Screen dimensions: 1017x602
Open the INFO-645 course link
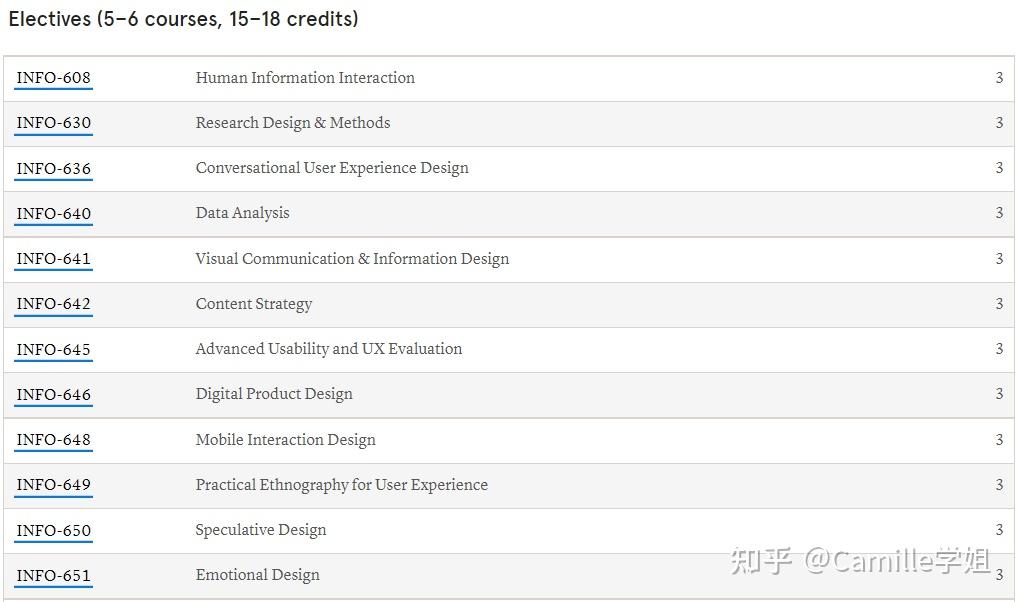(x=53, y=349)
